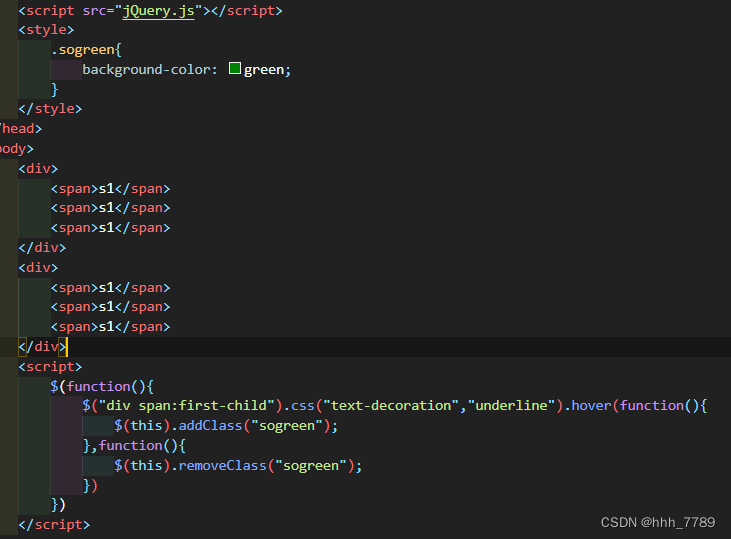731x539 pixels.
Task: Click the },function(){ line
Action: click(x=134, y=446)
